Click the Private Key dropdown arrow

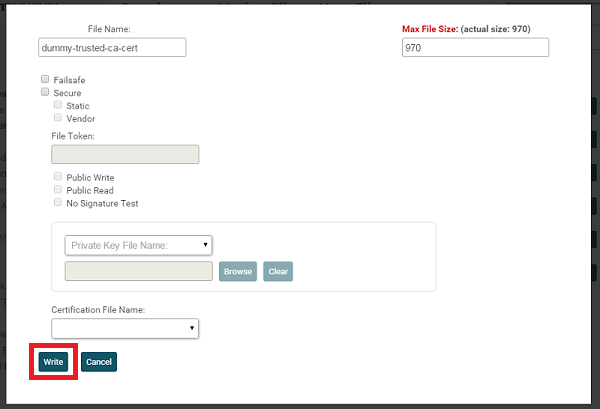point(205,245)
